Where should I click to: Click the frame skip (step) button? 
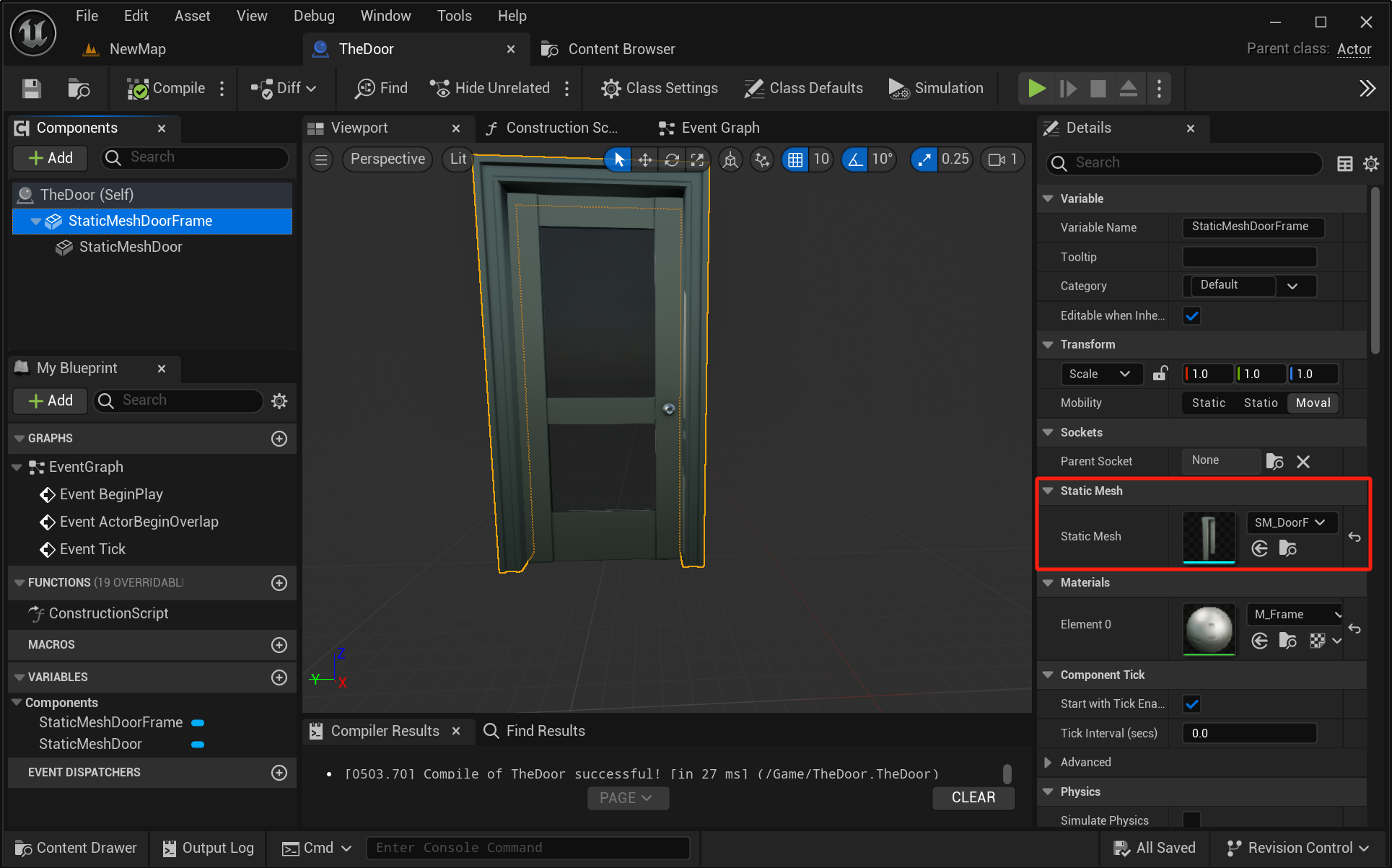pyautogui.click(x=1067, y=88)
